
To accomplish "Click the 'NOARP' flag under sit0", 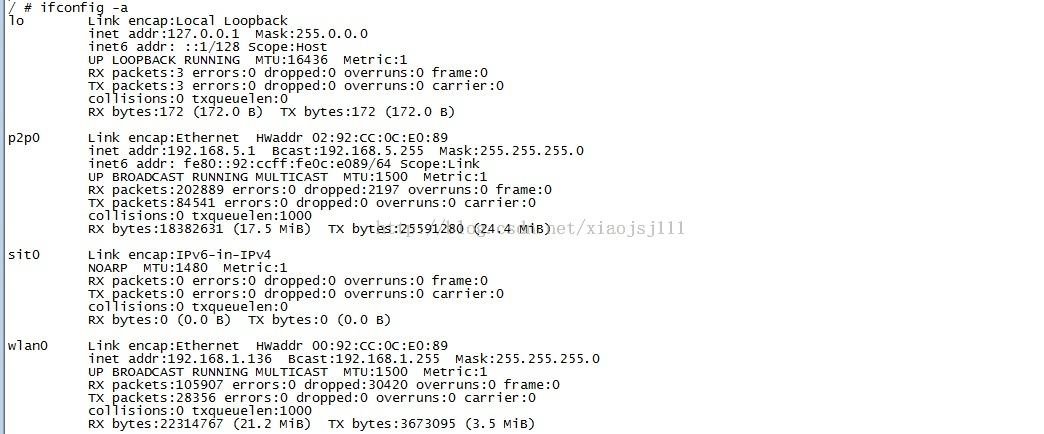I will tap(108, 267).
